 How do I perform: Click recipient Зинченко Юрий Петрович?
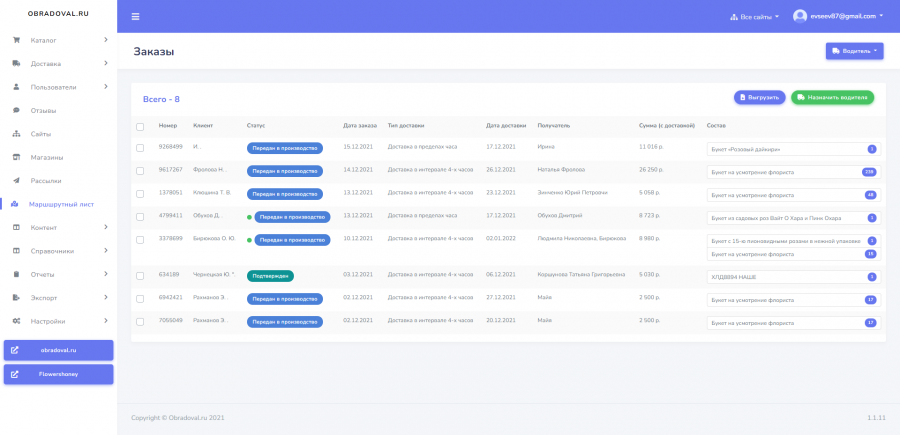(x=572, y=193)
